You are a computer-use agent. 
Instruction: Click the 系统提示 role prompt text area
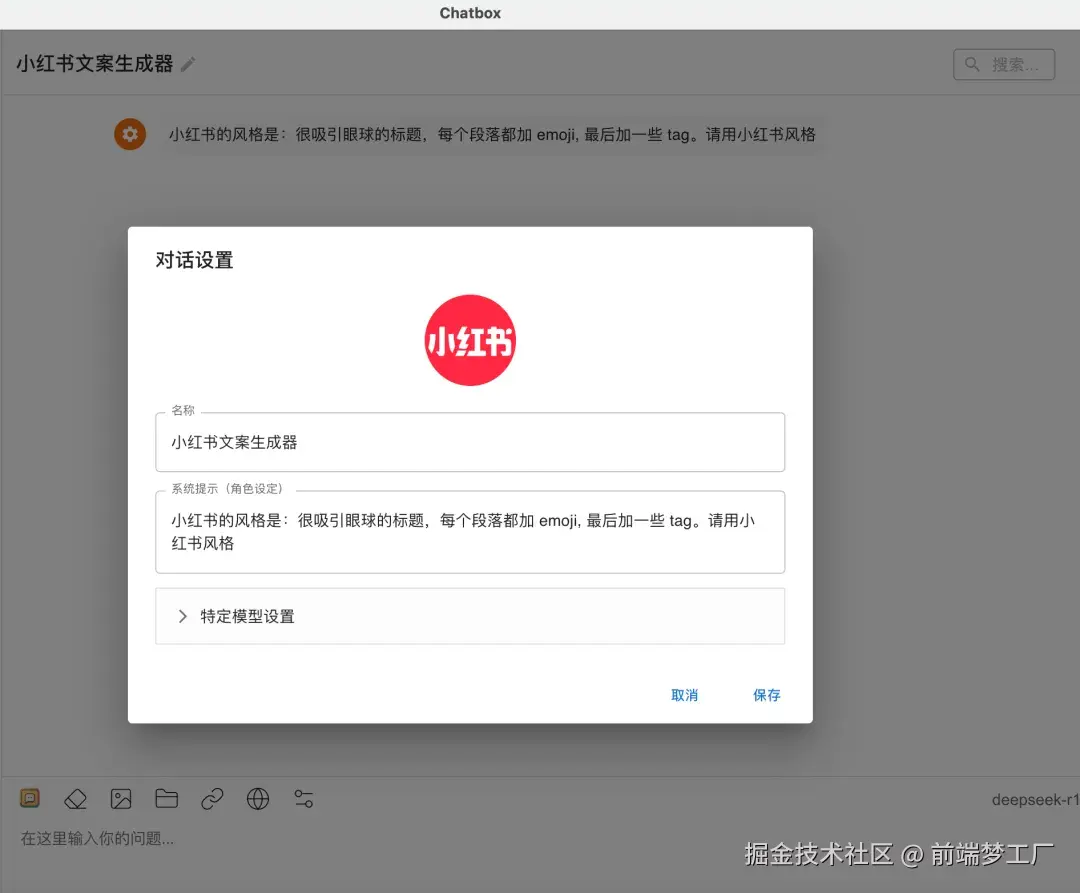[x=470, y=531]
